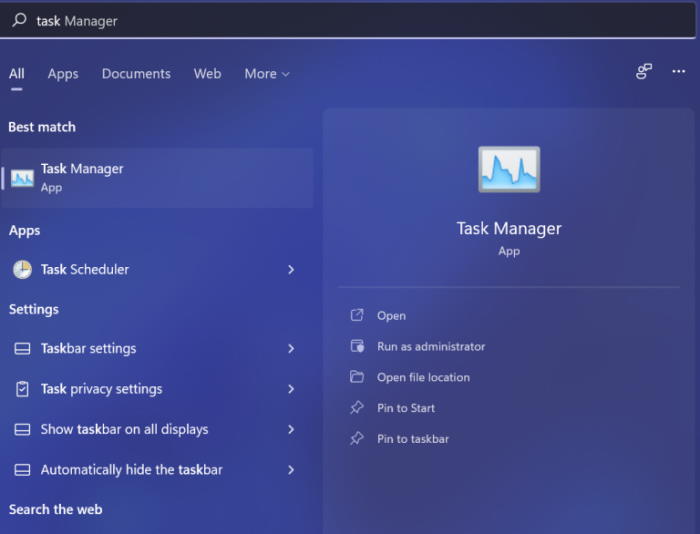
Task: Click the Show taskbar on all displays icon
Action: pyautogui.click(x=22, y=430)
